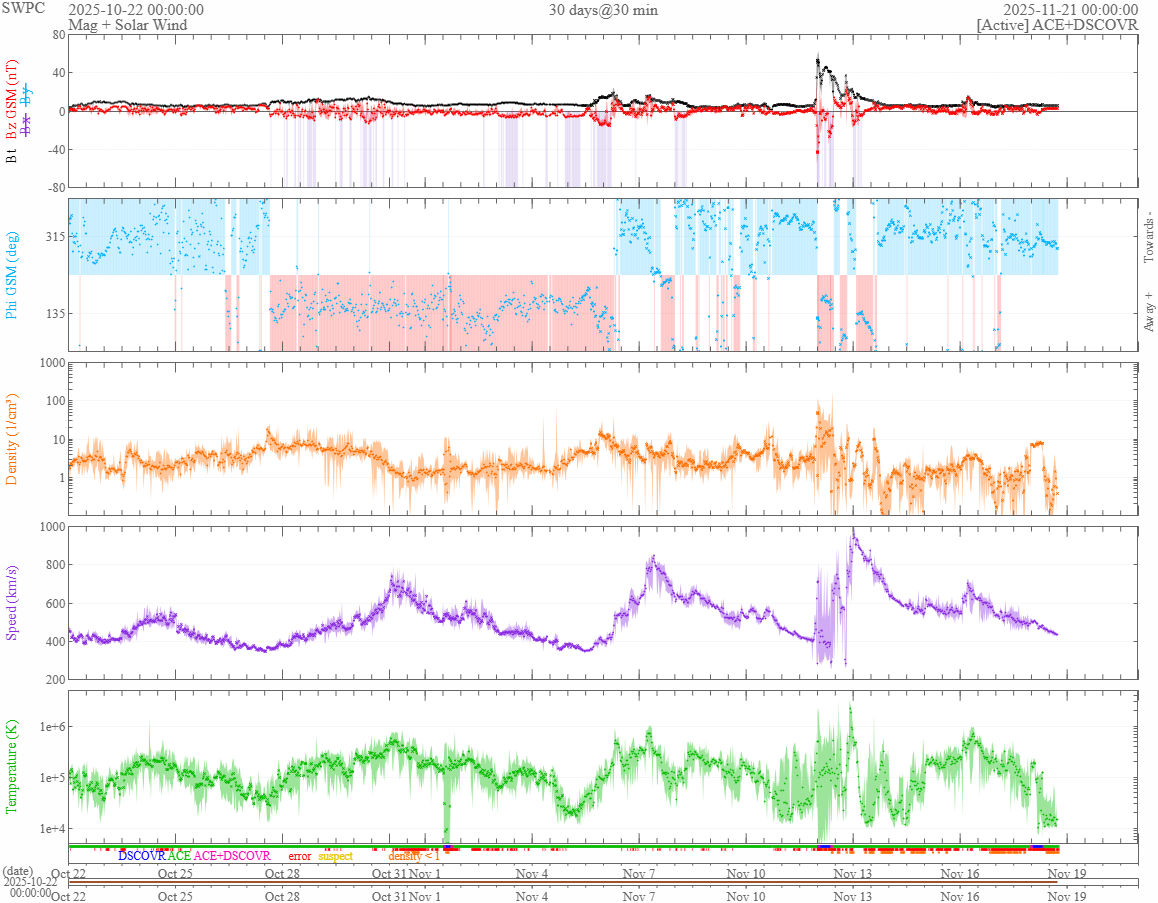Screen dimensions: 1158x903
Task: Click the 315 tick on the Phi axis
Action: tap(56, 237)
